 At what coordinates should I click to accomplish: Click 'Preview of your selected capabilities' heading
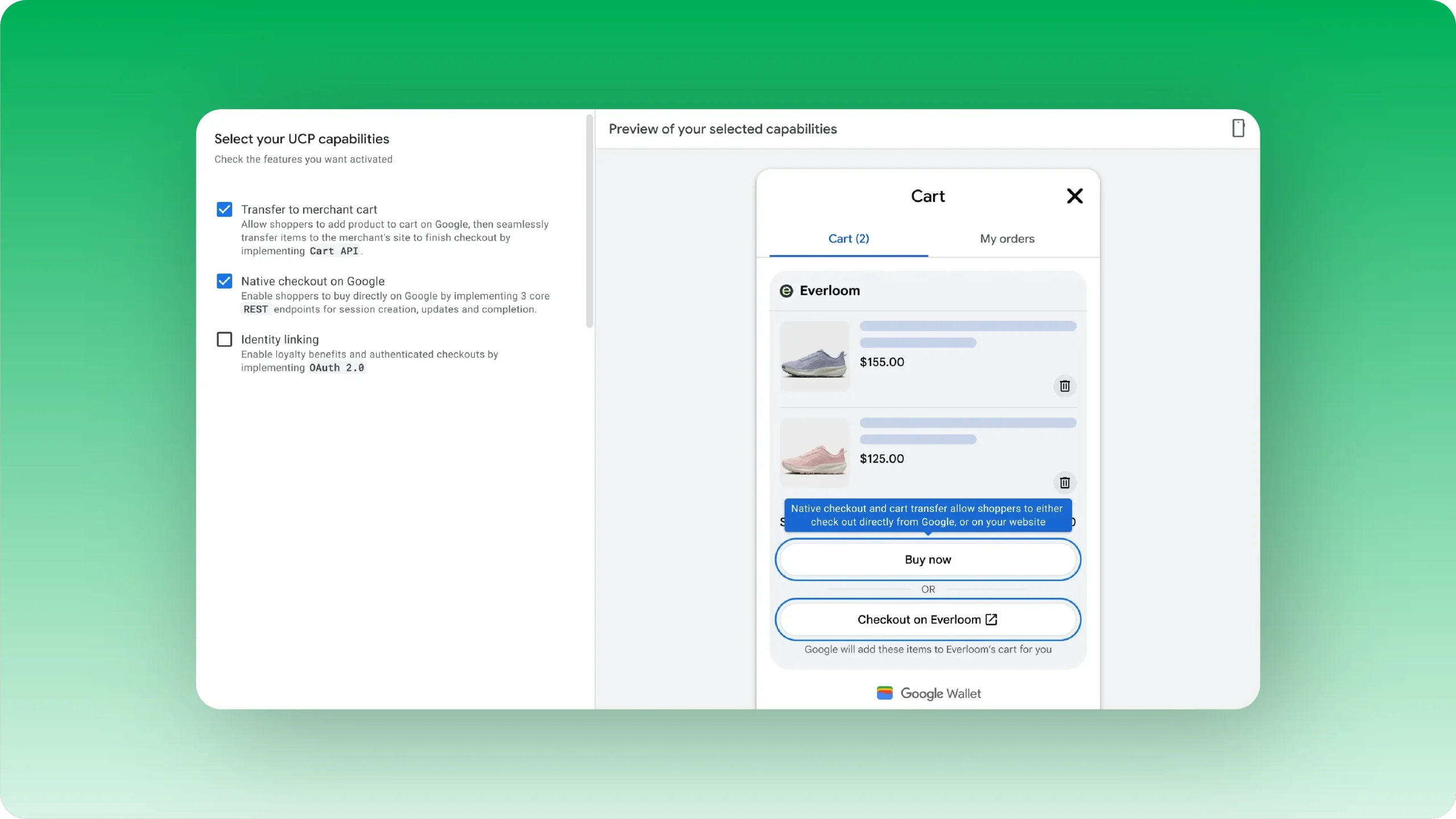point(722,129)
